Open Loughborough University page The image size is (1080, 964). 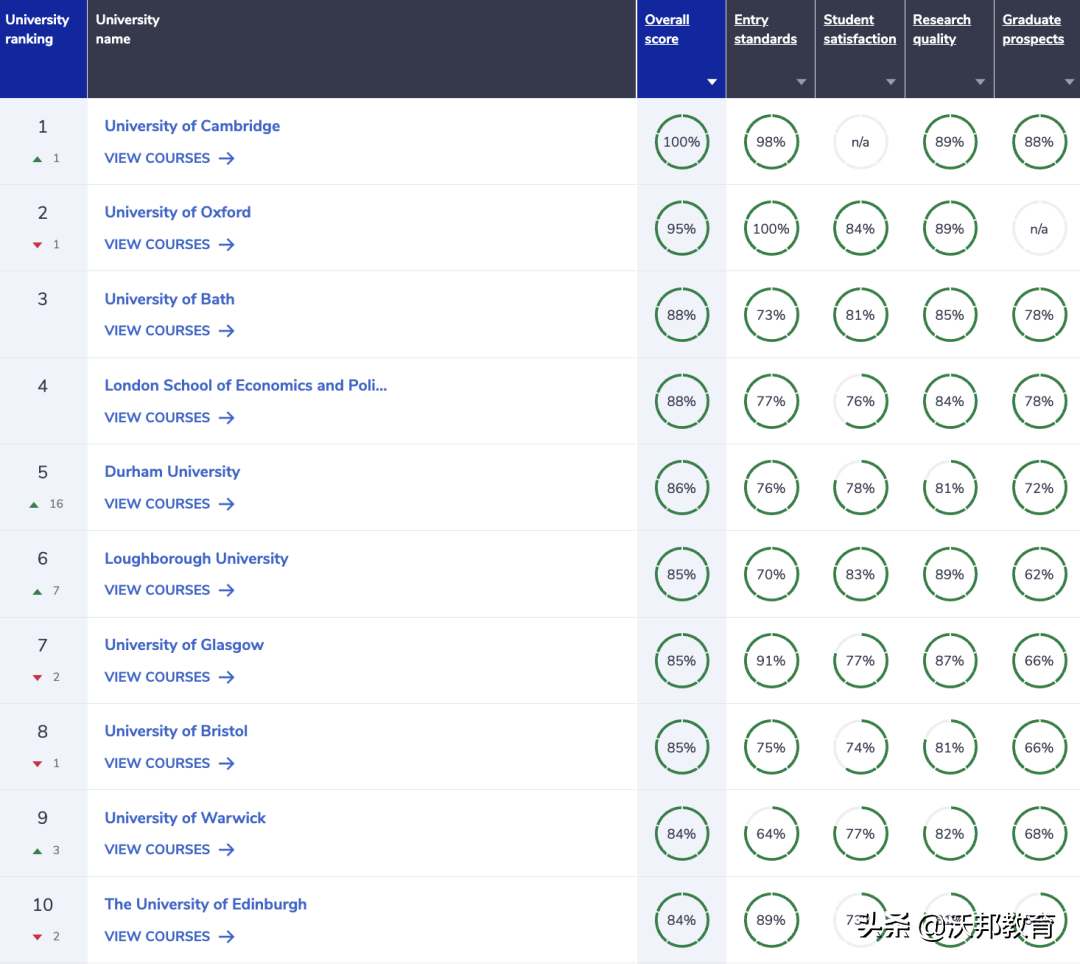(x=196, y=558)
